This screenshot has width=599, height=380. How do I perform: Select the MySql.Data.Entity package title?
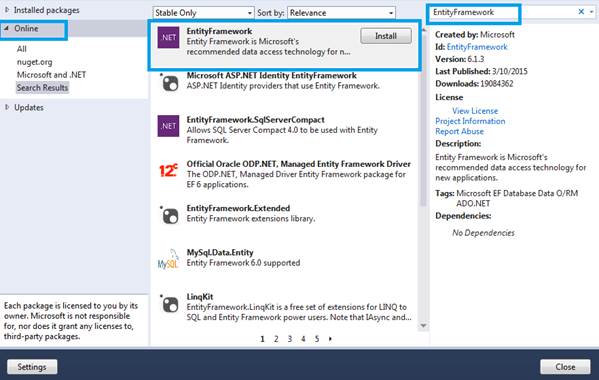(220, 252)
